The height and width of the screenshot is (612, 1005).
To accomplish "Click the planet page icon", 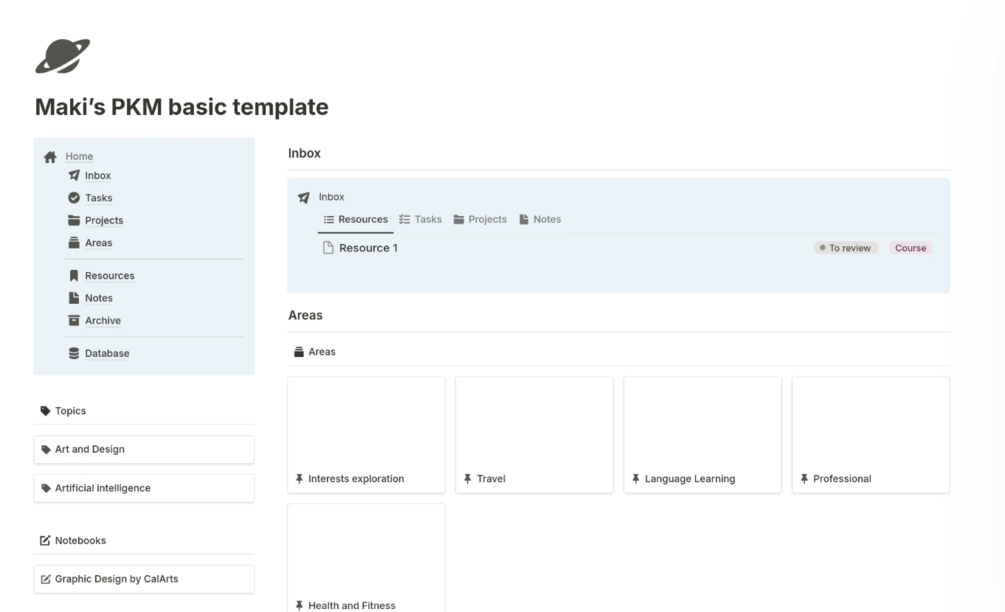I will pyautogui.click(x=62, y=56).
